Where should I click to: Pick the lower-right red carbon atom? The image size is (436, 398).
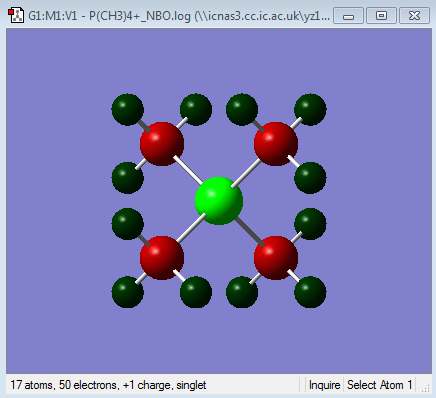point(276,258)
